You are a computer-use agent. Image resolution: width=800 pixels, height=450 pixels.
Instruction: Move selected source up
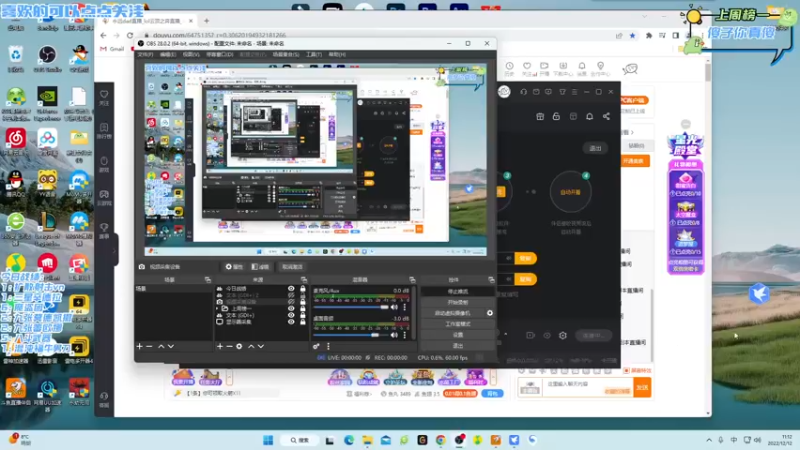(x=251, y=346)
